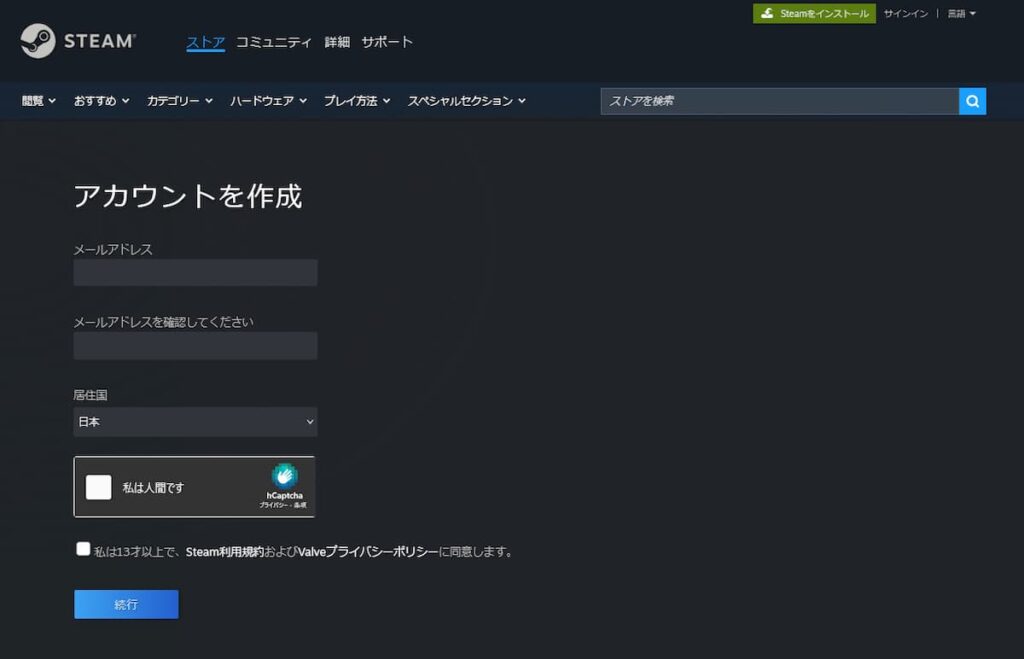Image resolution: width=1024 pixels, height=659 pixels.
Task: Focus the メールアドレス input field
Action: 195,272
